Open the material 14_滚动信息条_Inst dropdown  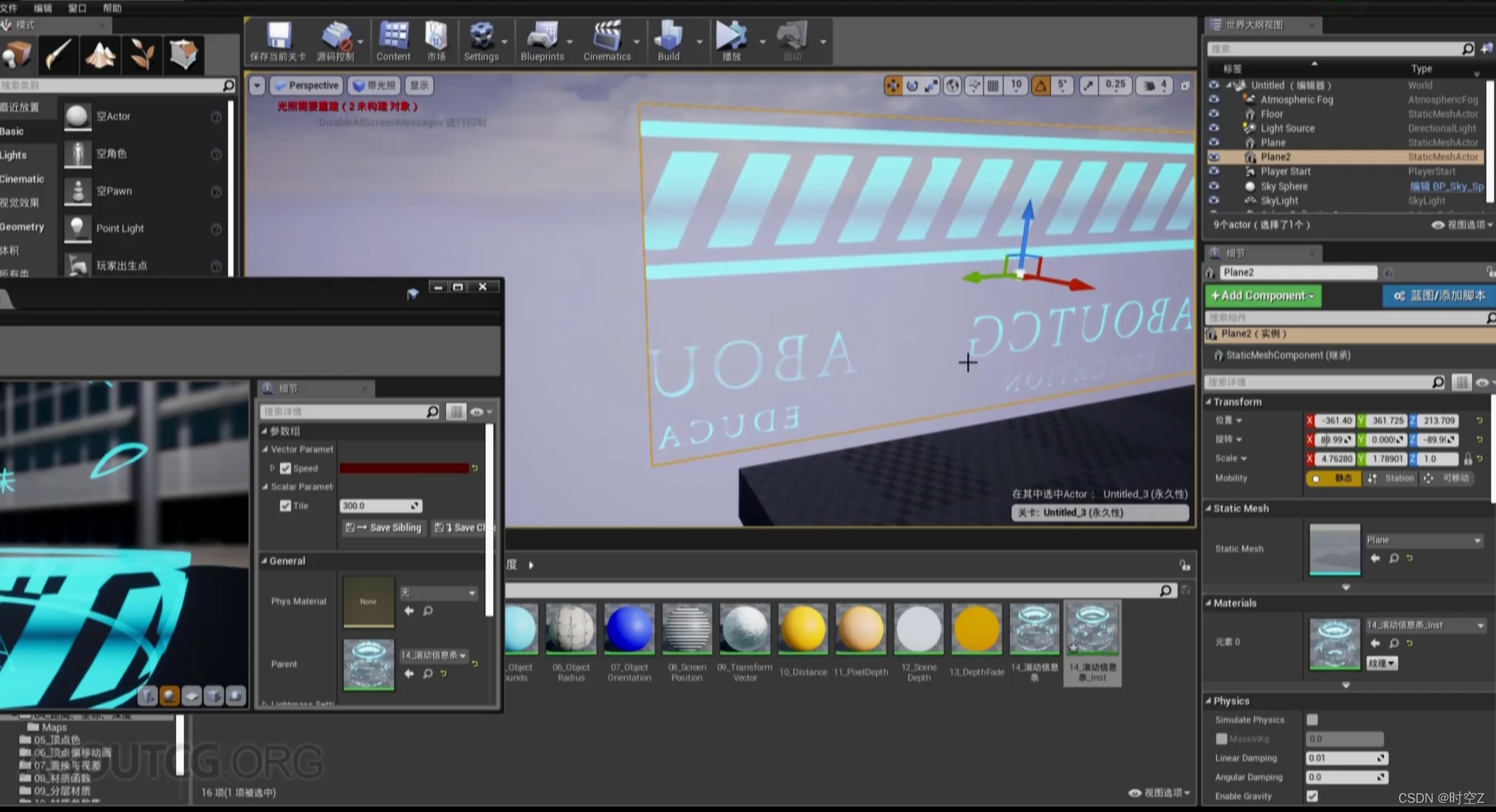[1424, 625]
